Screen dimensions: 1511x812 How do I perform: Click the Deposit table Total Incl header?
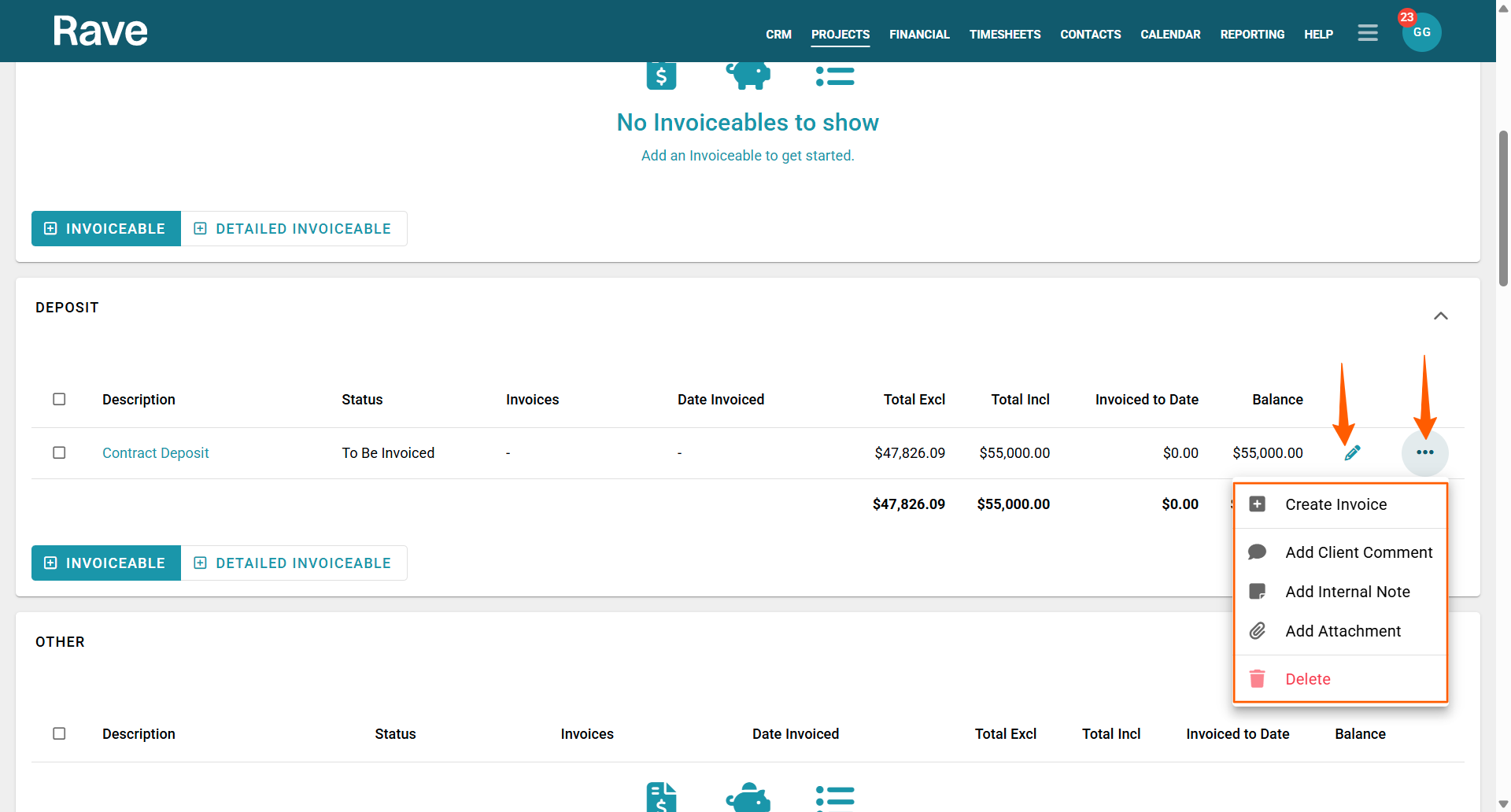pyautogui.click(x=1020, y=399)
